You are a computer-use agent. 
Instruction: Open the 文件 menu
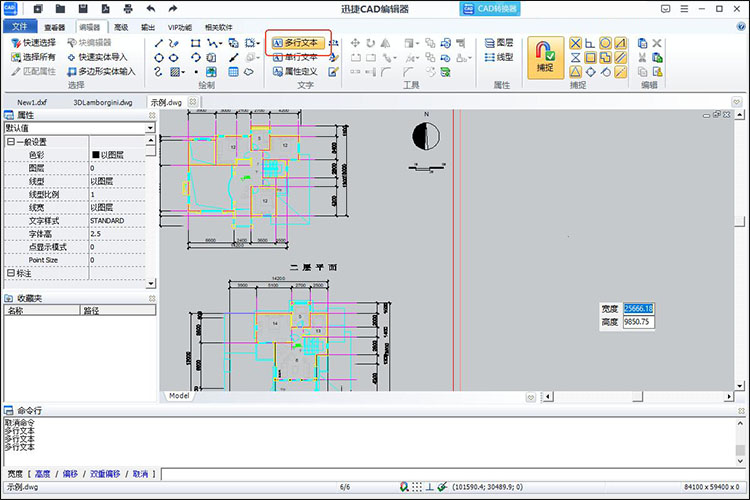point(20,26)
